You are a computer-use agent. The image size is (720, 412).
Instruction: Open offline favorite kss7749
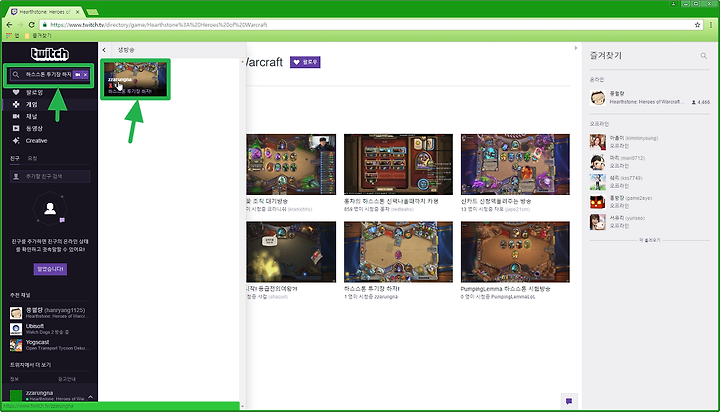point(650,182)
